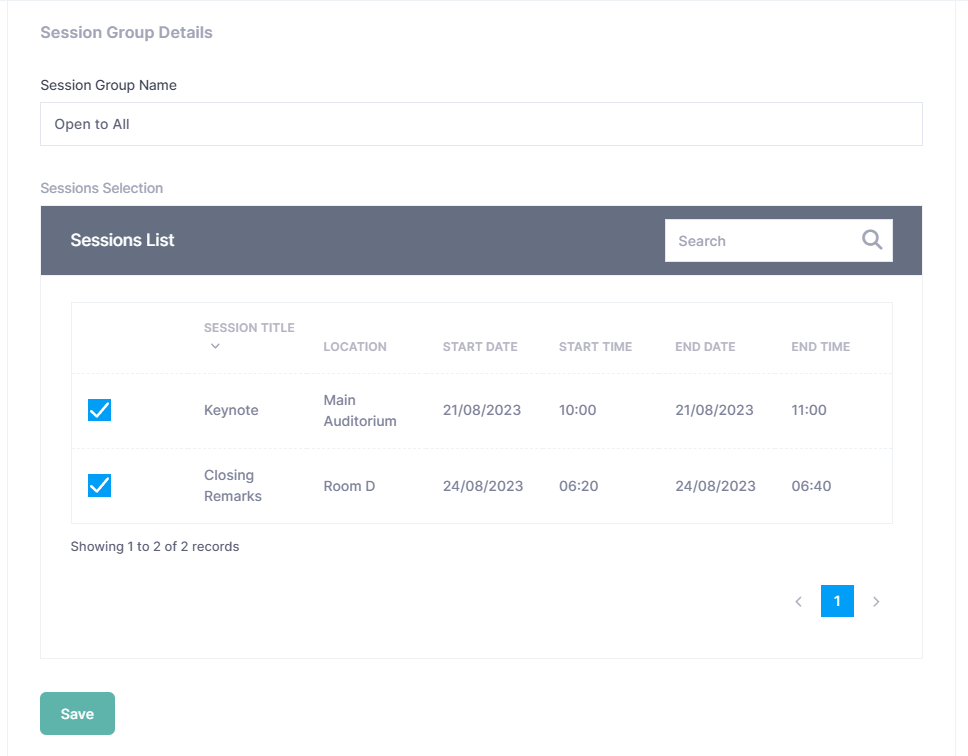
Task: Click into the Sessions List search box
Action: click(x=760, y=241)
